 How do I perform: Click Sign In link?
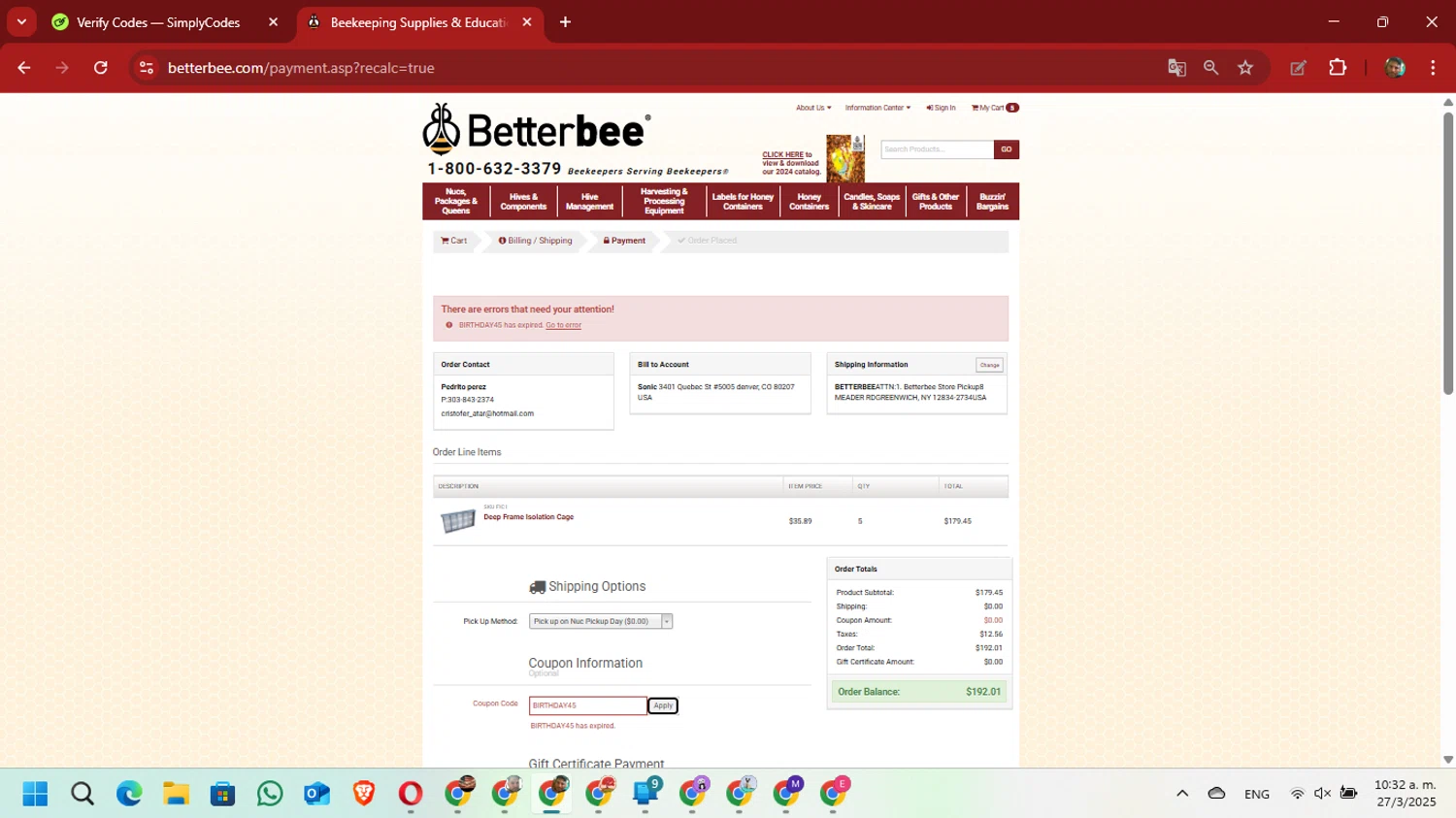click(x=941, y=108)
